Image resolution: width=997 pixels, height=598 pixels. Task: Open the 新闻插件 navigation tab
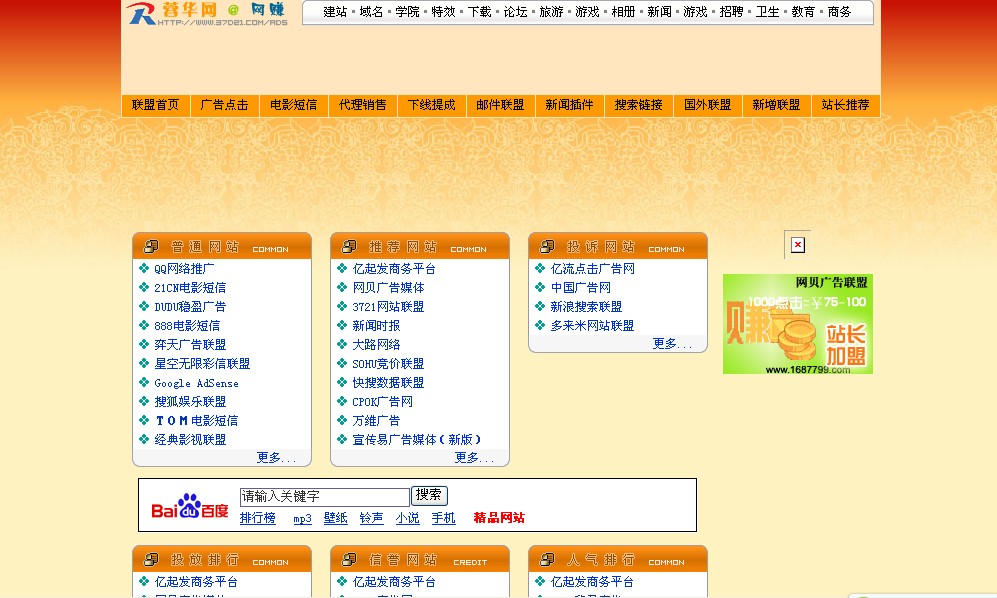click(x=569, y=105)
